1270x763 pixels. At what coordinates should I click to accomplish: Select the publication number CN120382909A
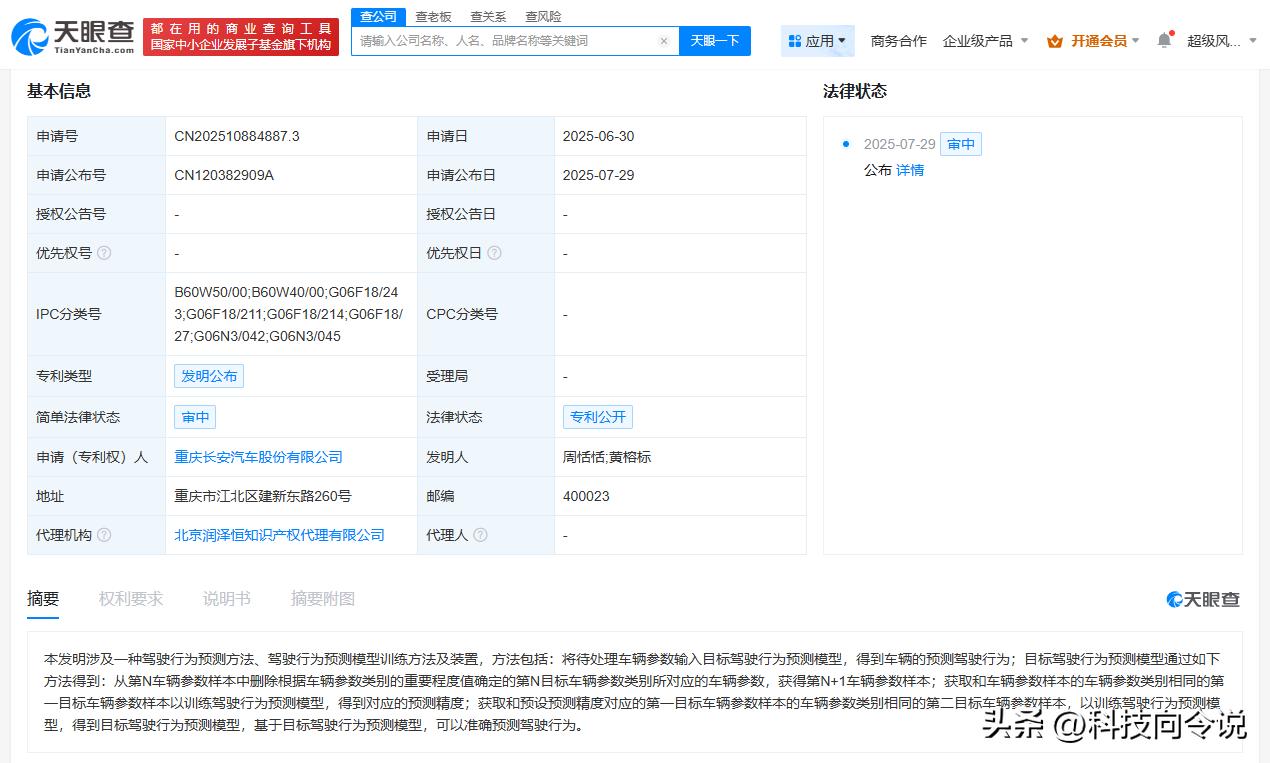(224, 175)
